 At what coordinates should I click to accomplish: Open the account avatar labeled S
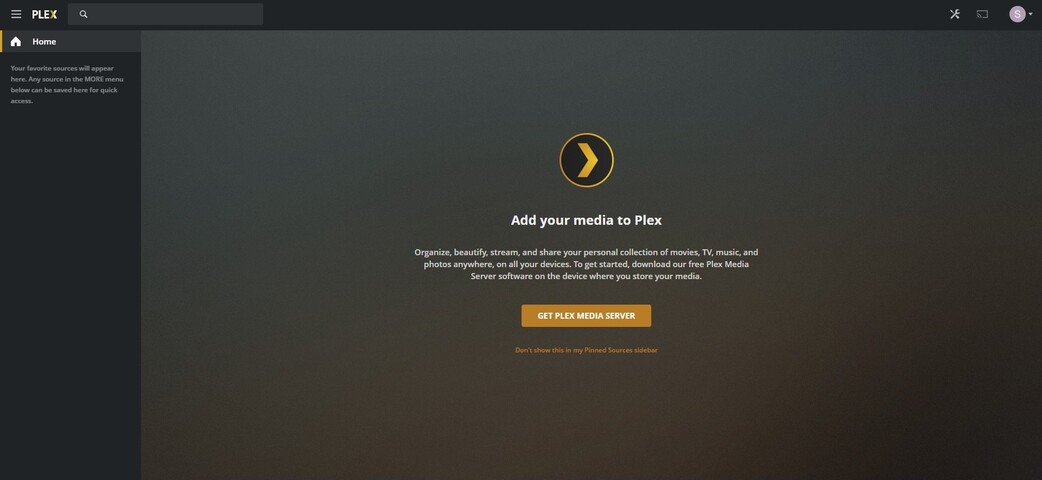point(1017,14)
